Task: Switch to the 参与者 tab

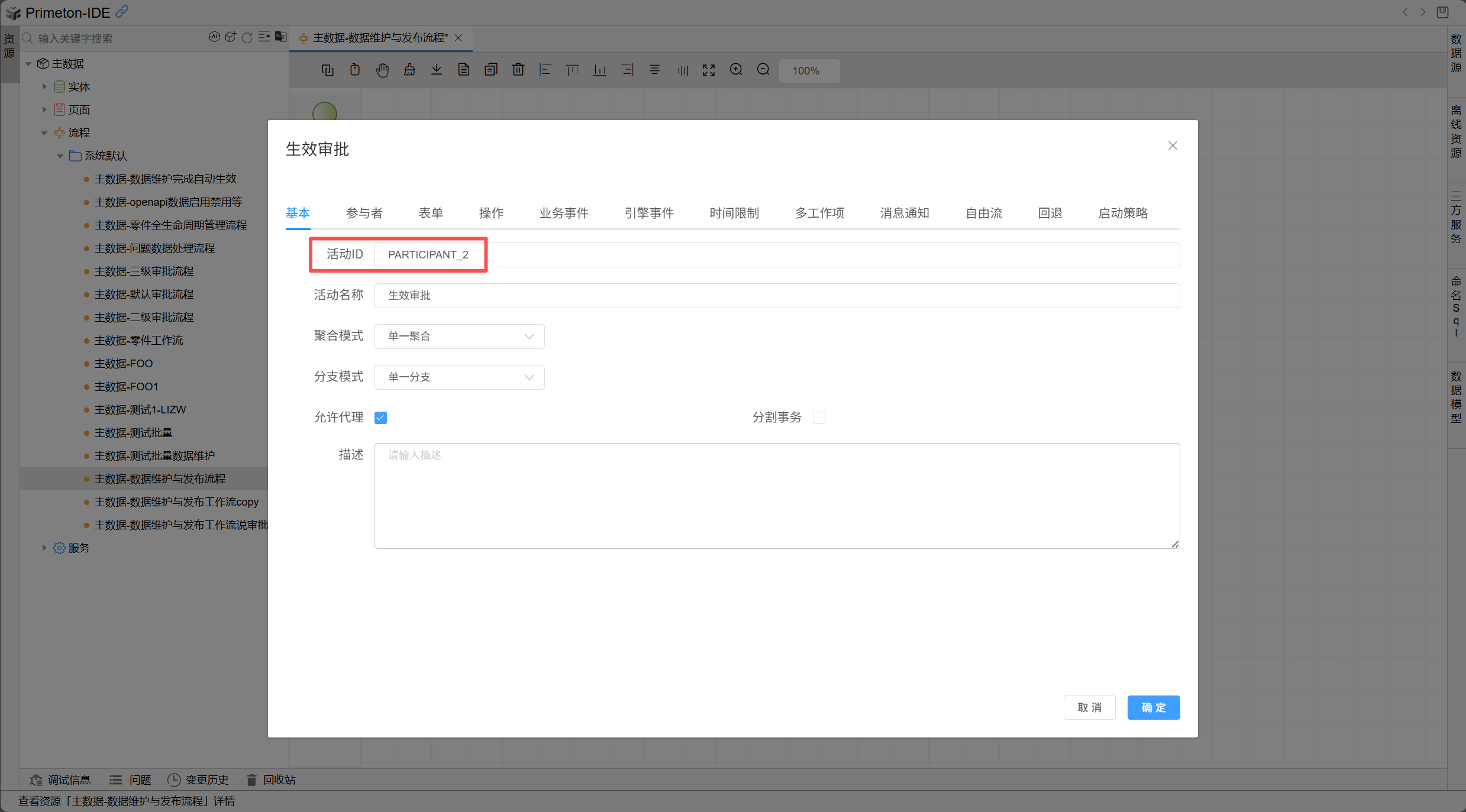Action: [364, 213]
